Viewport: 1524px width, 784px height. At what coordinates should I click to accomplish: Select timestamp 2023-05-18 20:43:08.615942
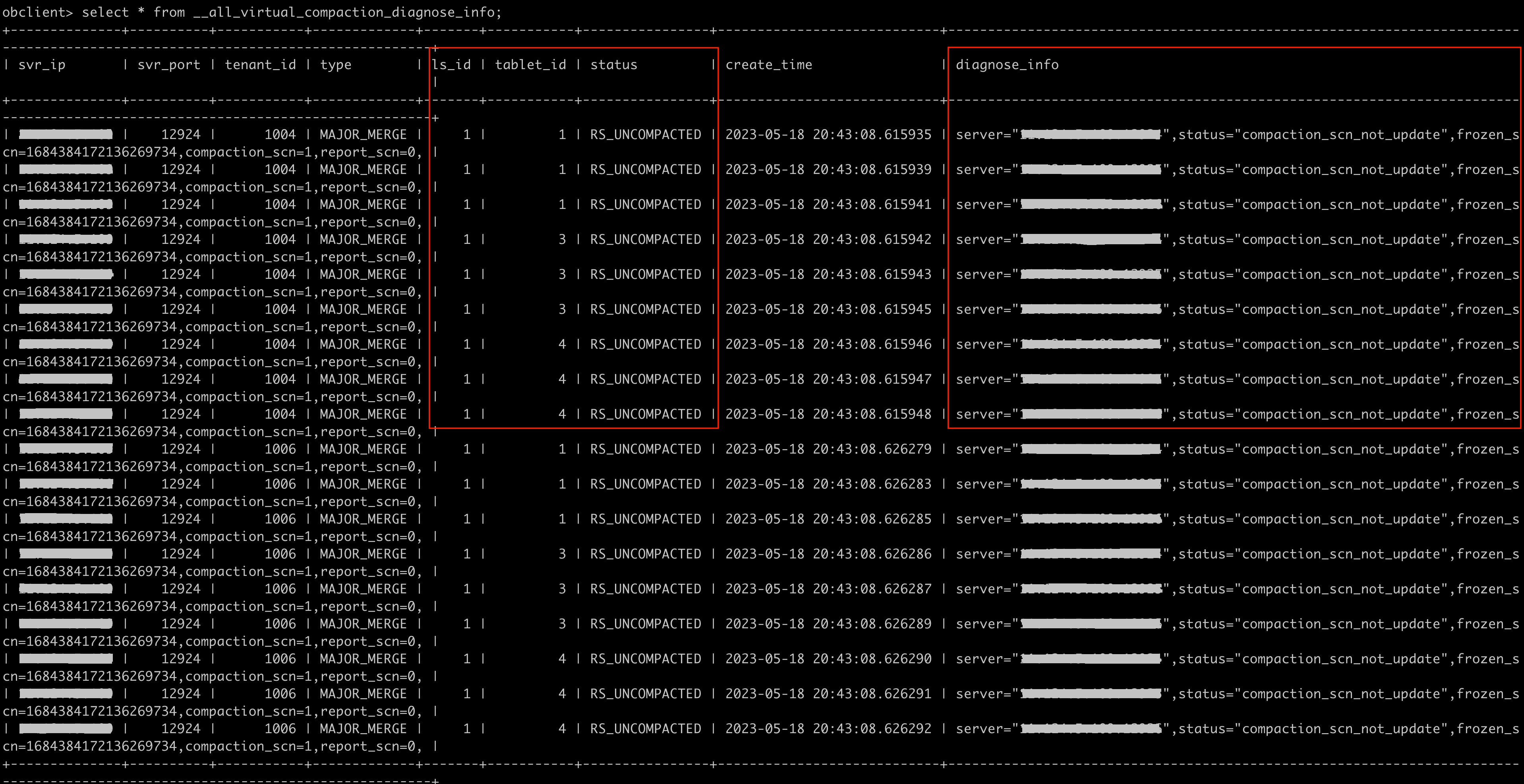pyautogui.click(x=828, y=239)
